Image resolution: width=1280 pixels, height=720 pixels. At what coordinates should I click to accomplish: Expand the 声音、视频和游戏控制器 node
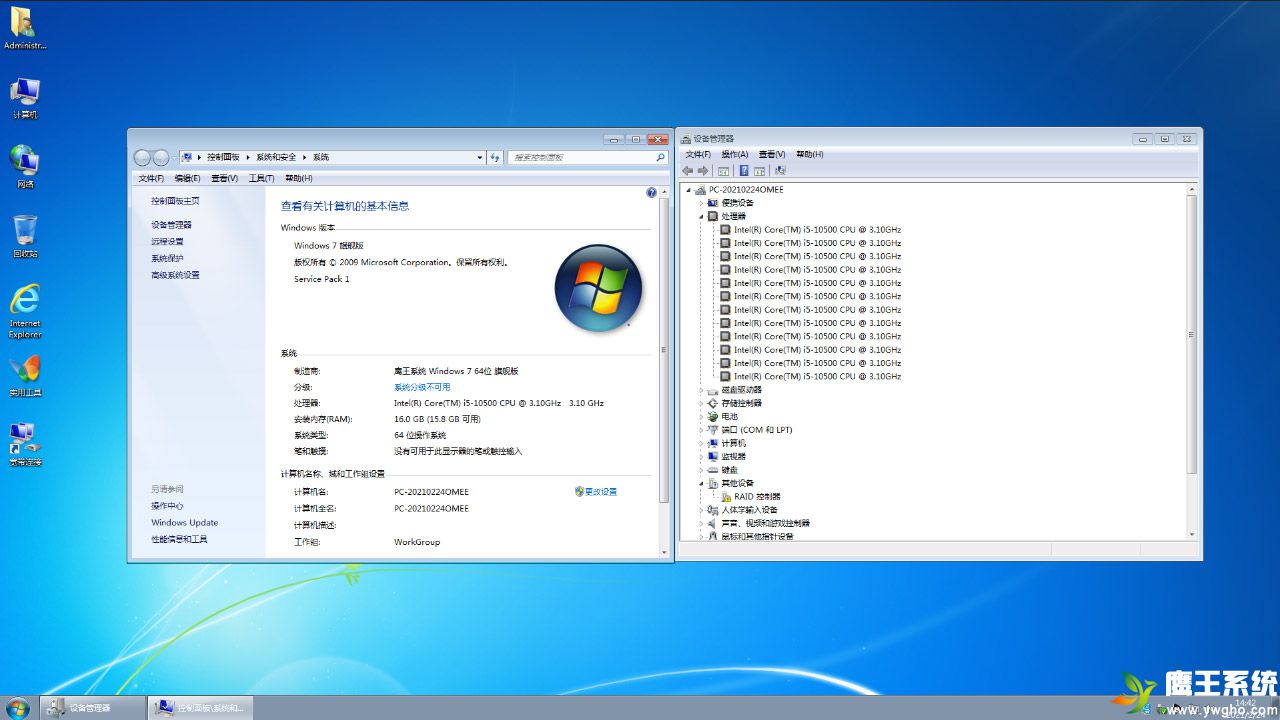click(701, 523)
